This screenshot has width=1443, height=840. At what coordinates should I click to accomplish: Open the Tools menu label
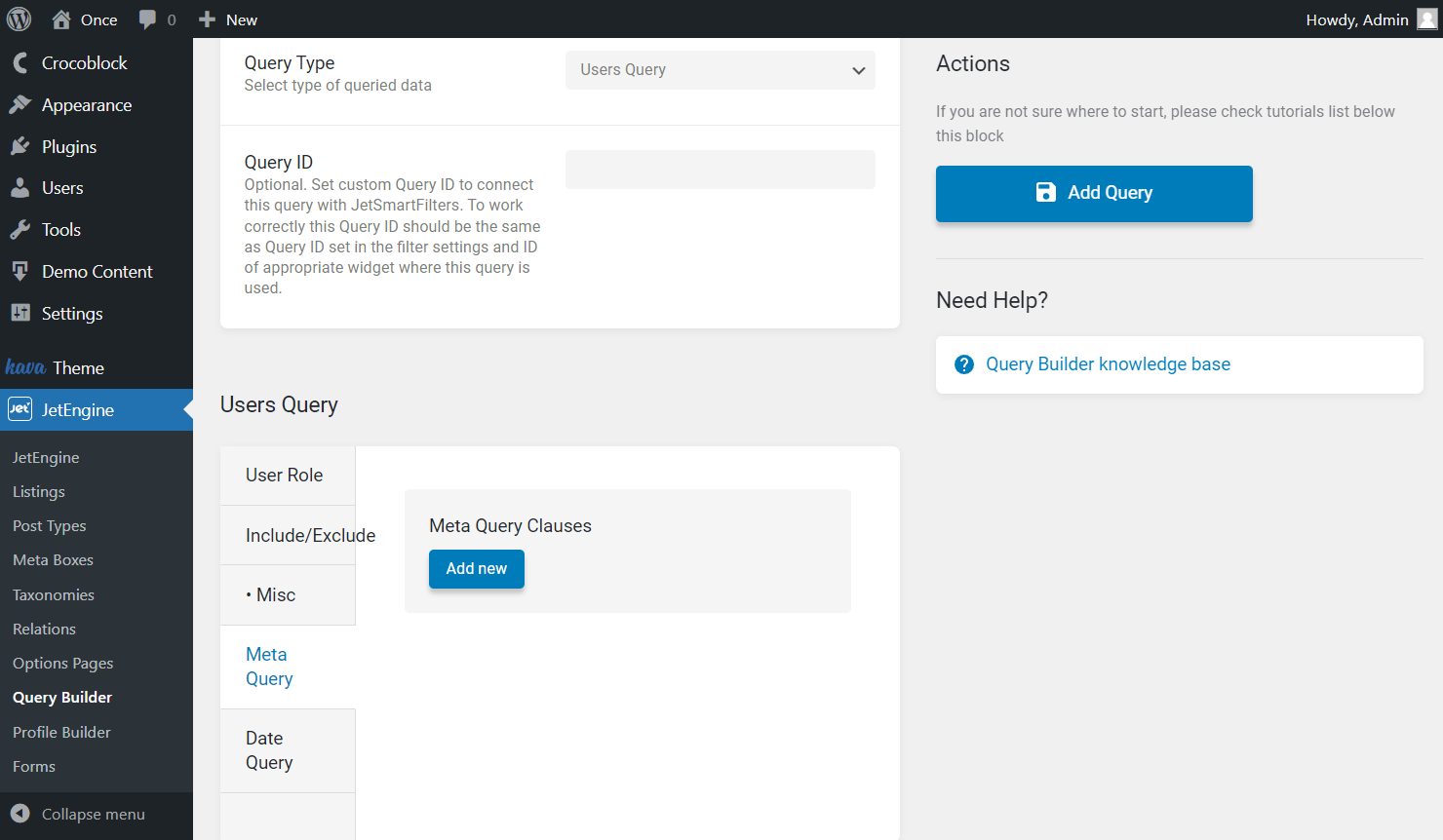pos(61,230)
